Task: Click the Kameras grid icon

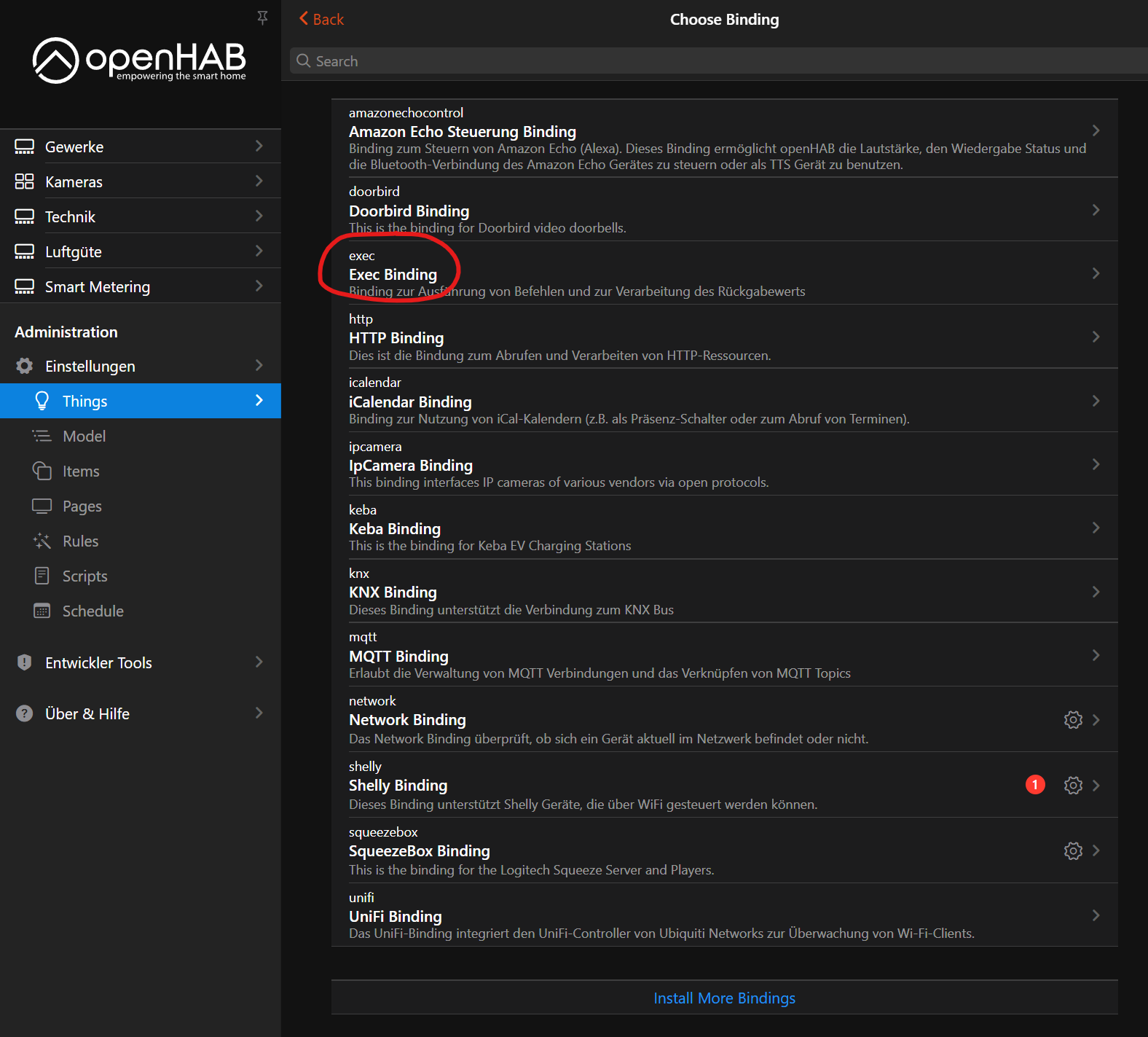Action: [x=25, y=181]
